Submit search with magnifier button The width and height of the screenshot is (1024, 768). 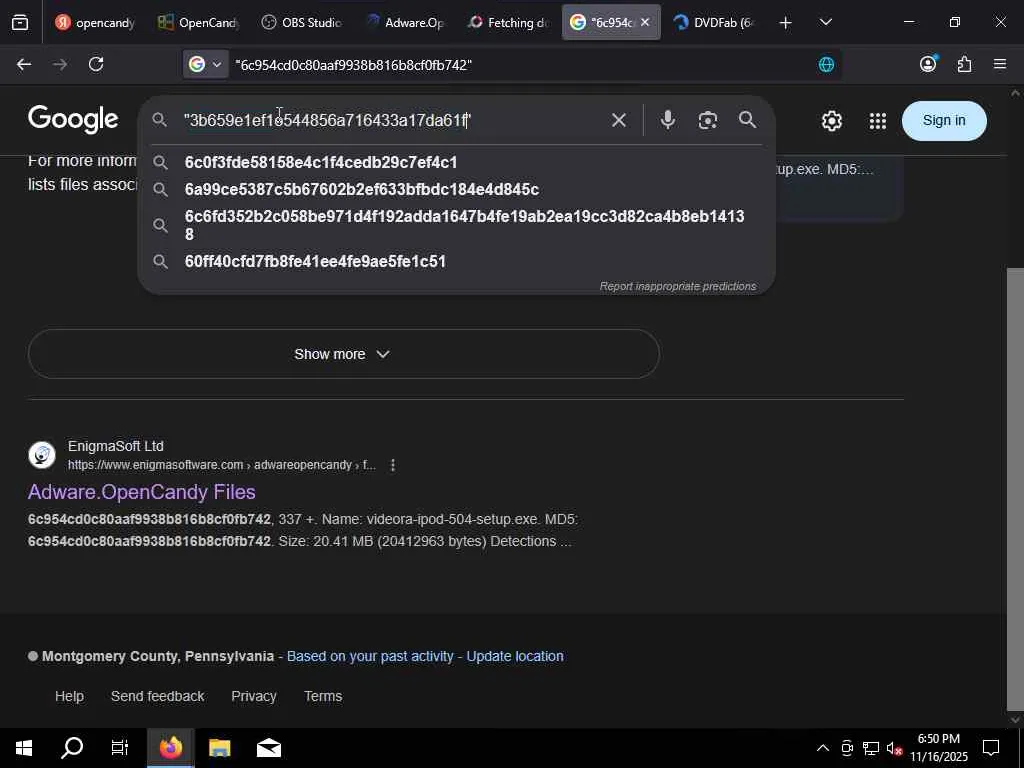[x=748, y=120]
